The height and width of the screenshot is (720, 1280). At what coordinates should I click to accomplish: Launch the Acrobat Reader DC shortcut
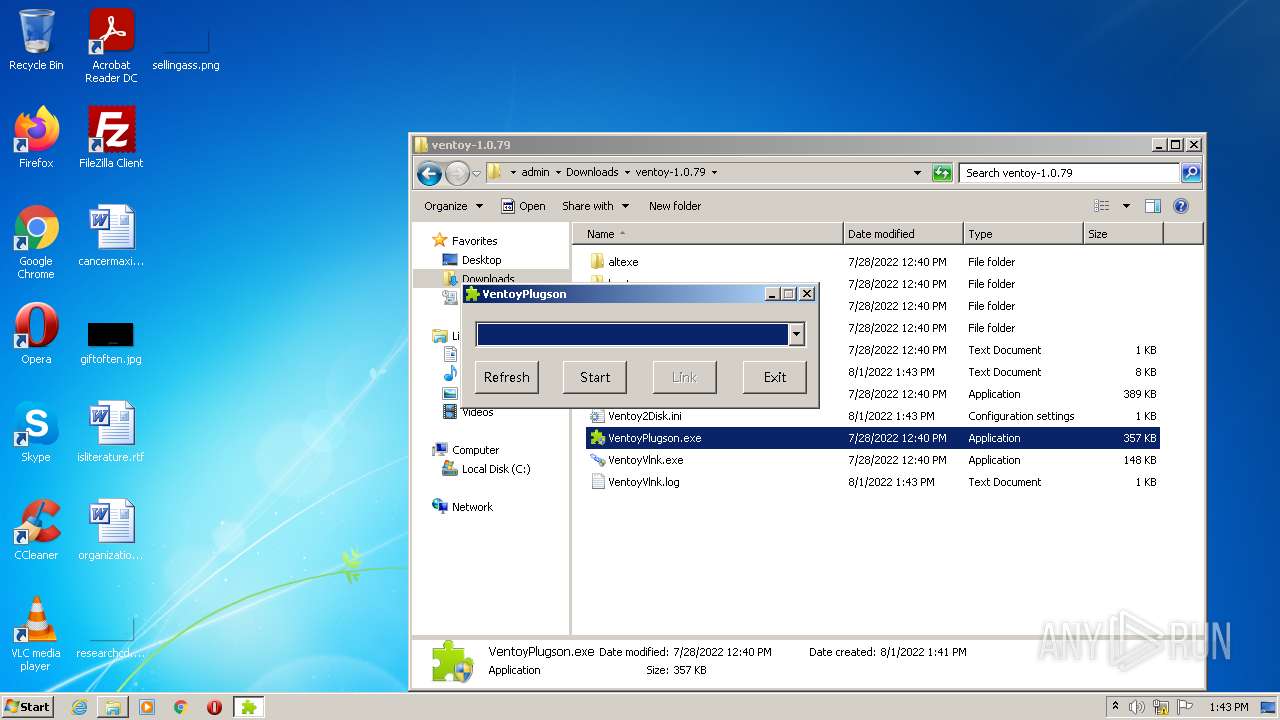(x=111, y=45)
